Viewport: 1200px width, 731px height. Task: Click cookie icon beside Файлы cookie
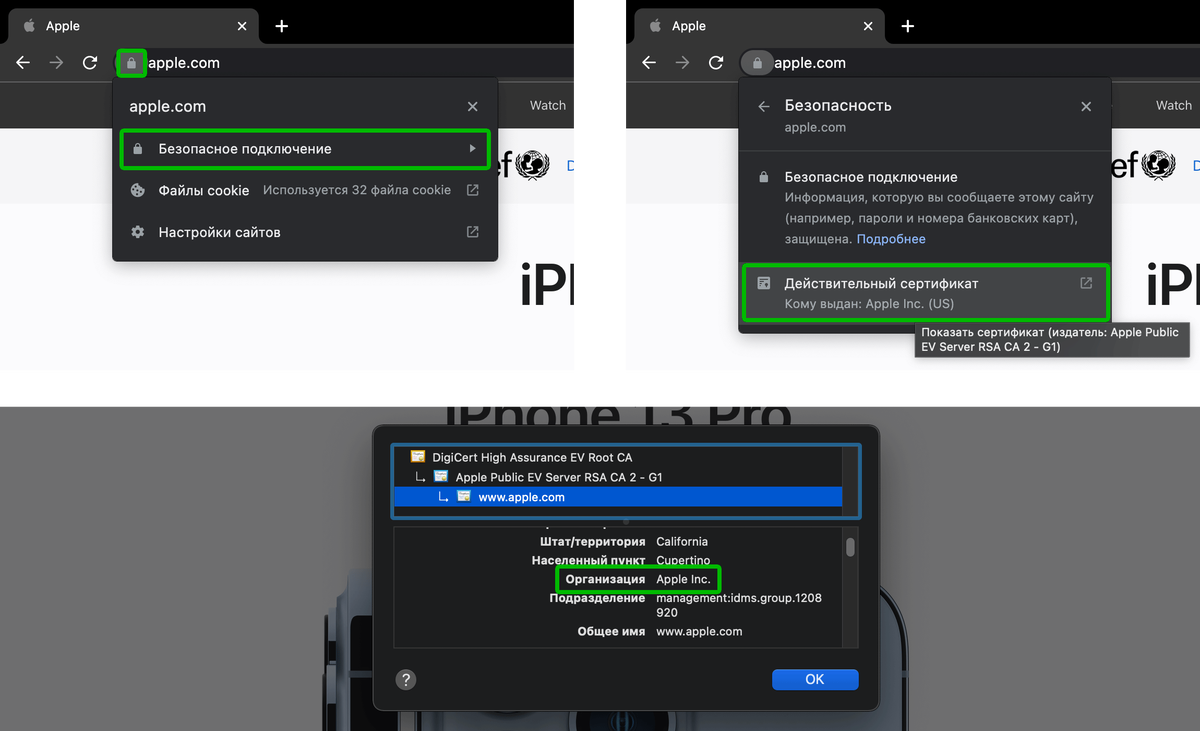pyautogui.click(x=138, y=190)
